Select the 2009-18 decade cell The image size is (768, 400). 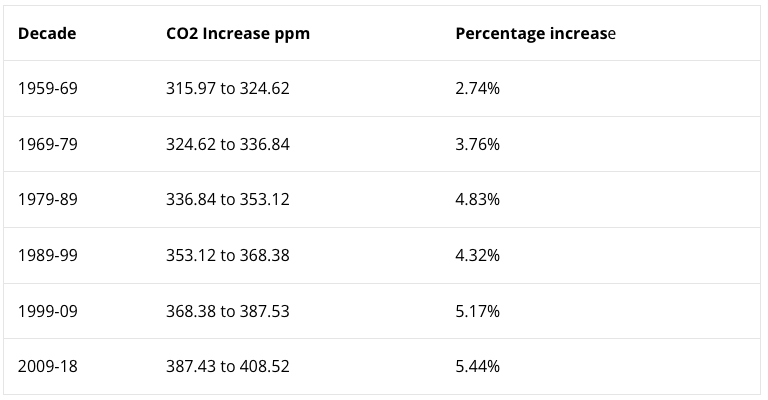47,366
